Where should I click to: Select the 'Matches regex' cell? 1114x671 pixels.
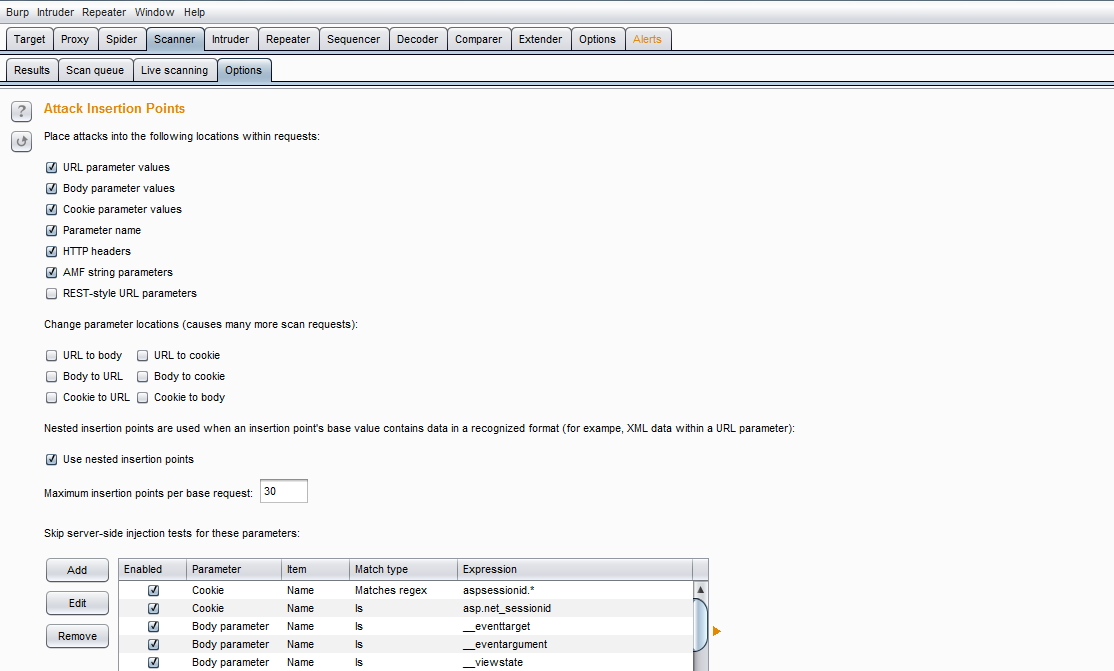coord(404,591)
